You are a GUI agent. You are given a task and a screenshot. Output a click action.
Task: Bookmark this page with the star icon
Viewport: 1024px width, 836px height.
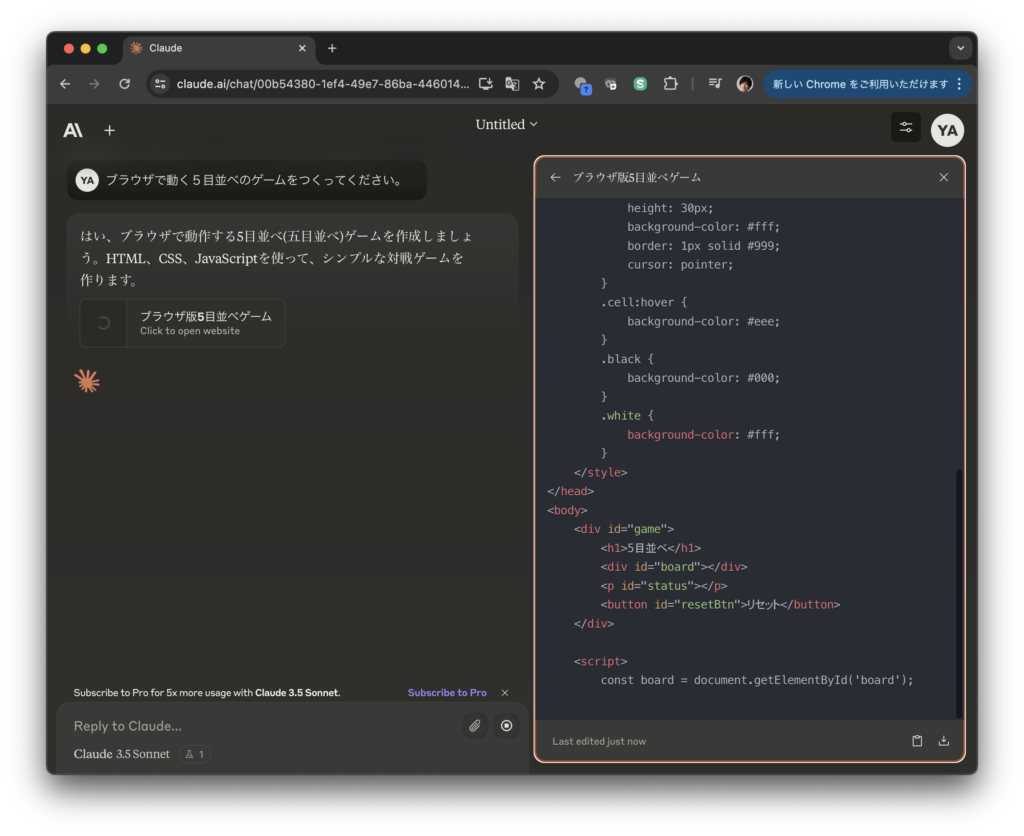pyautogui.click(x=539, y=84)
